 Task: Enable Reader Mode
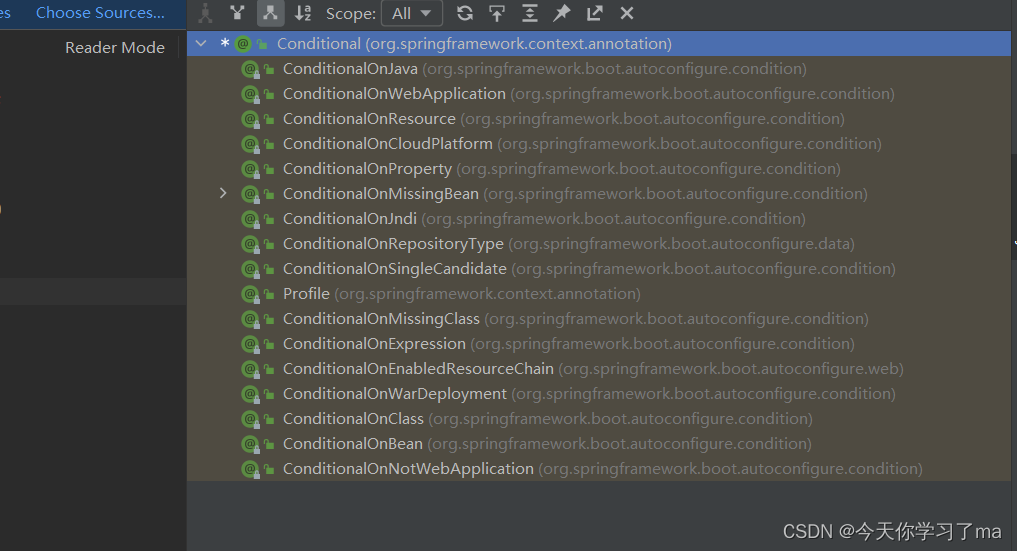[115, 47]
